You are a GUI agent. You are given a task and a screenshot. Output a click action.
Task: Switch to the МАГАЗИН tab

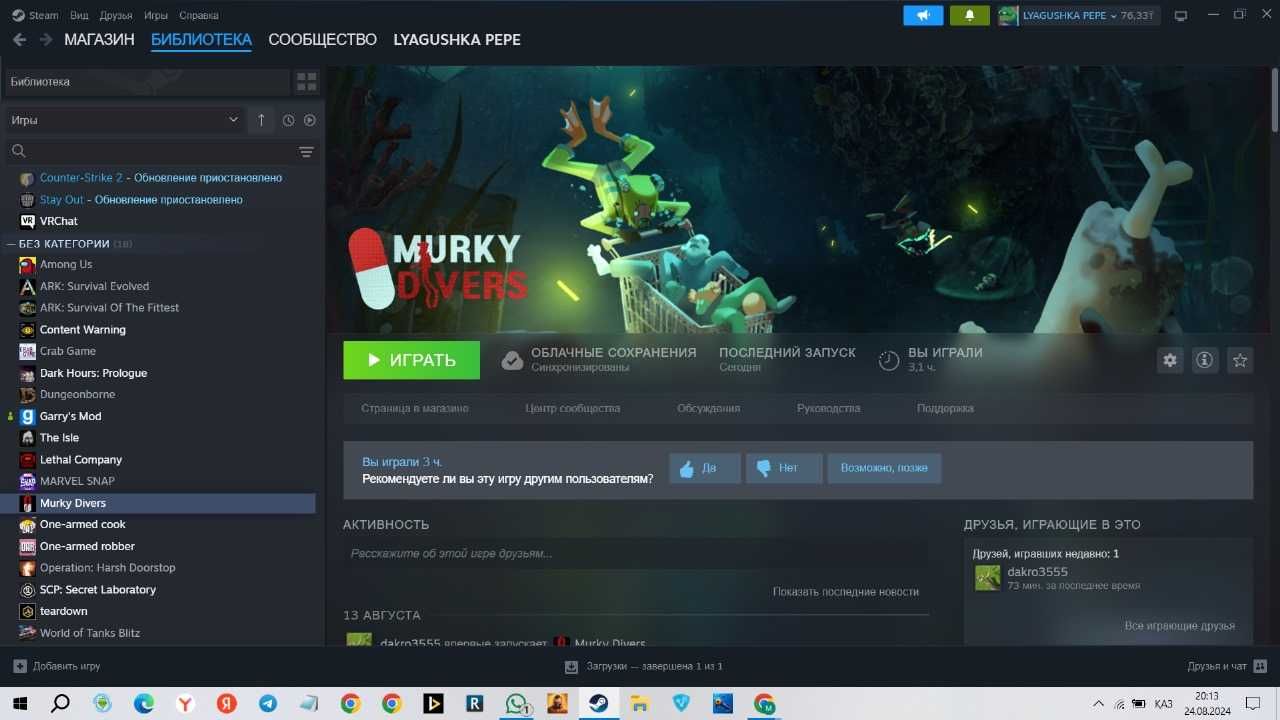point(99,40)
